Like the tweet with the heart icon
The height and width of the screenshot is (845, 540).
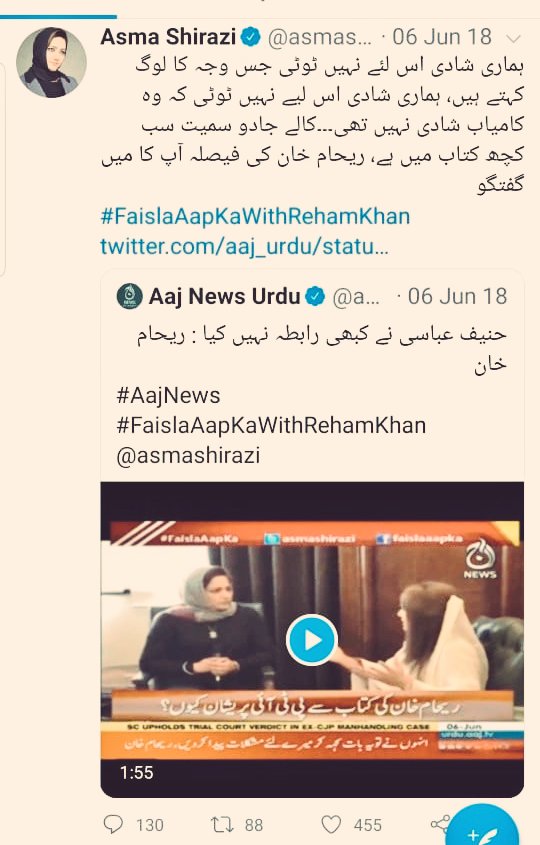tap(331, 825)
